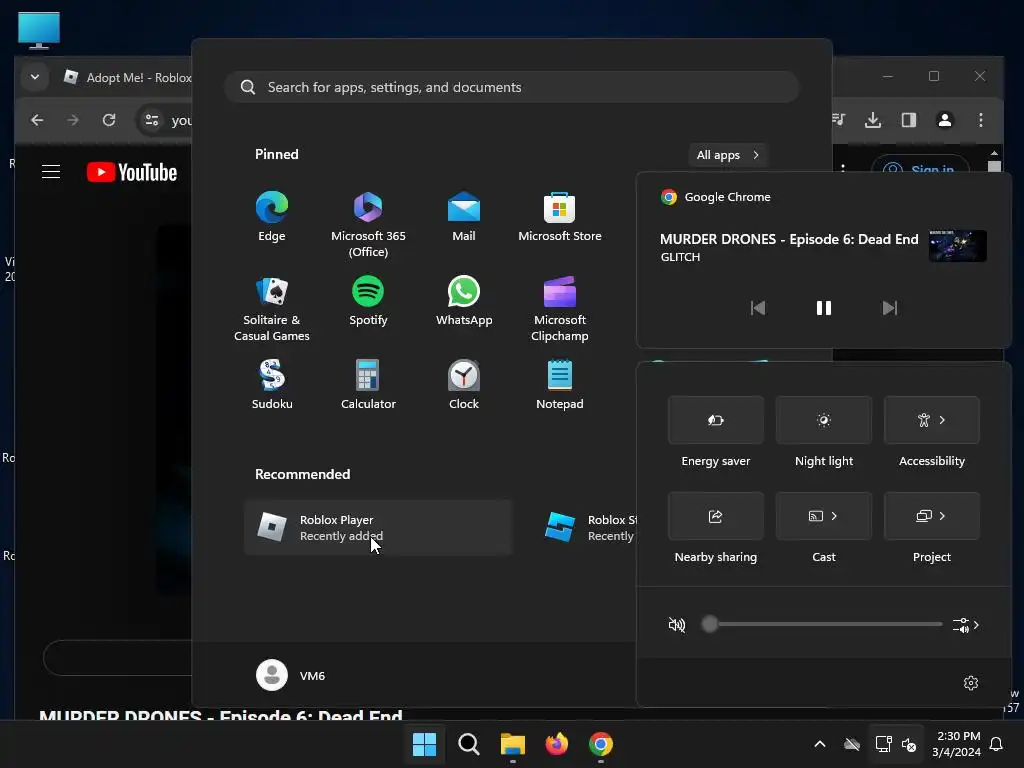Image resolution: width=1024 pixels, height=768 pixels.
Task: Open recommended Roblox Player item
Action: tap(378, 528)
